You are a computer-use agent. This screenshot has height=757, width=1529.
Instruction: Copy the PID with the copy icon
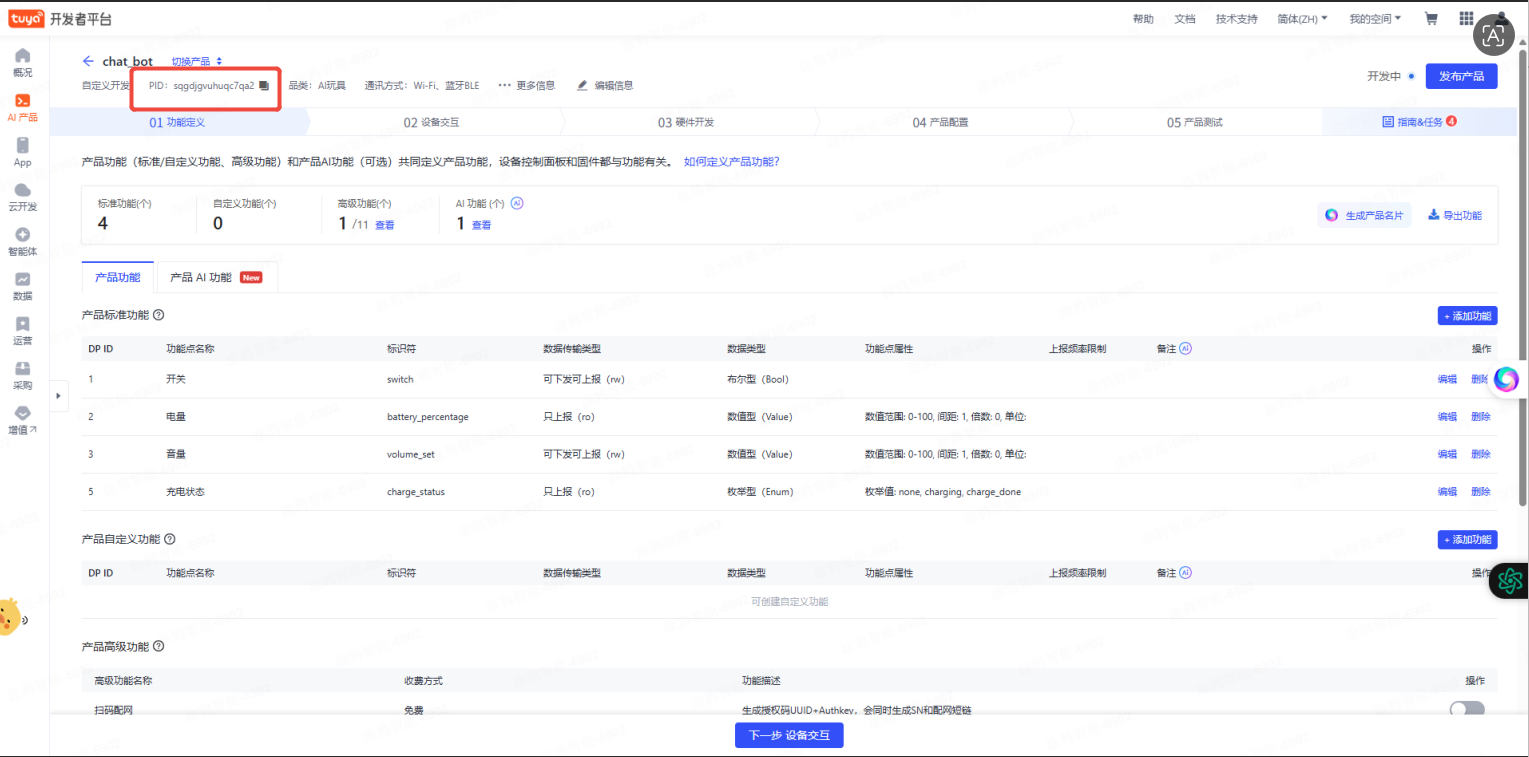coord(264,85)
